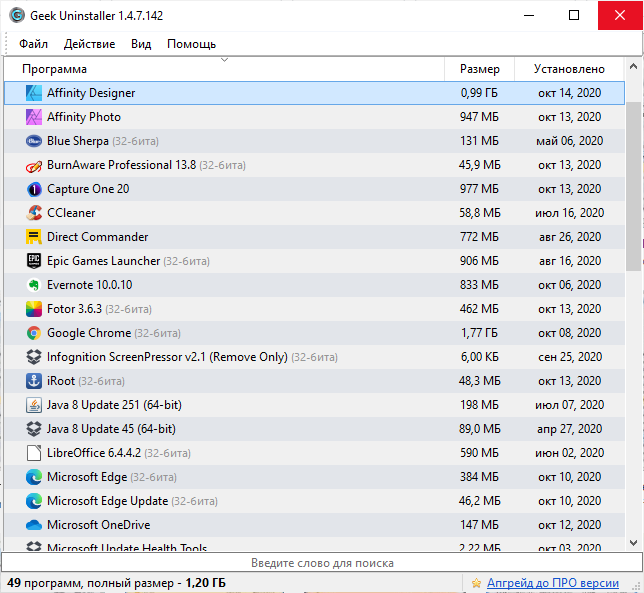644x593 pixels.
Task: Select the Java 8 Update 45 icon
Action: click(34, 429)
